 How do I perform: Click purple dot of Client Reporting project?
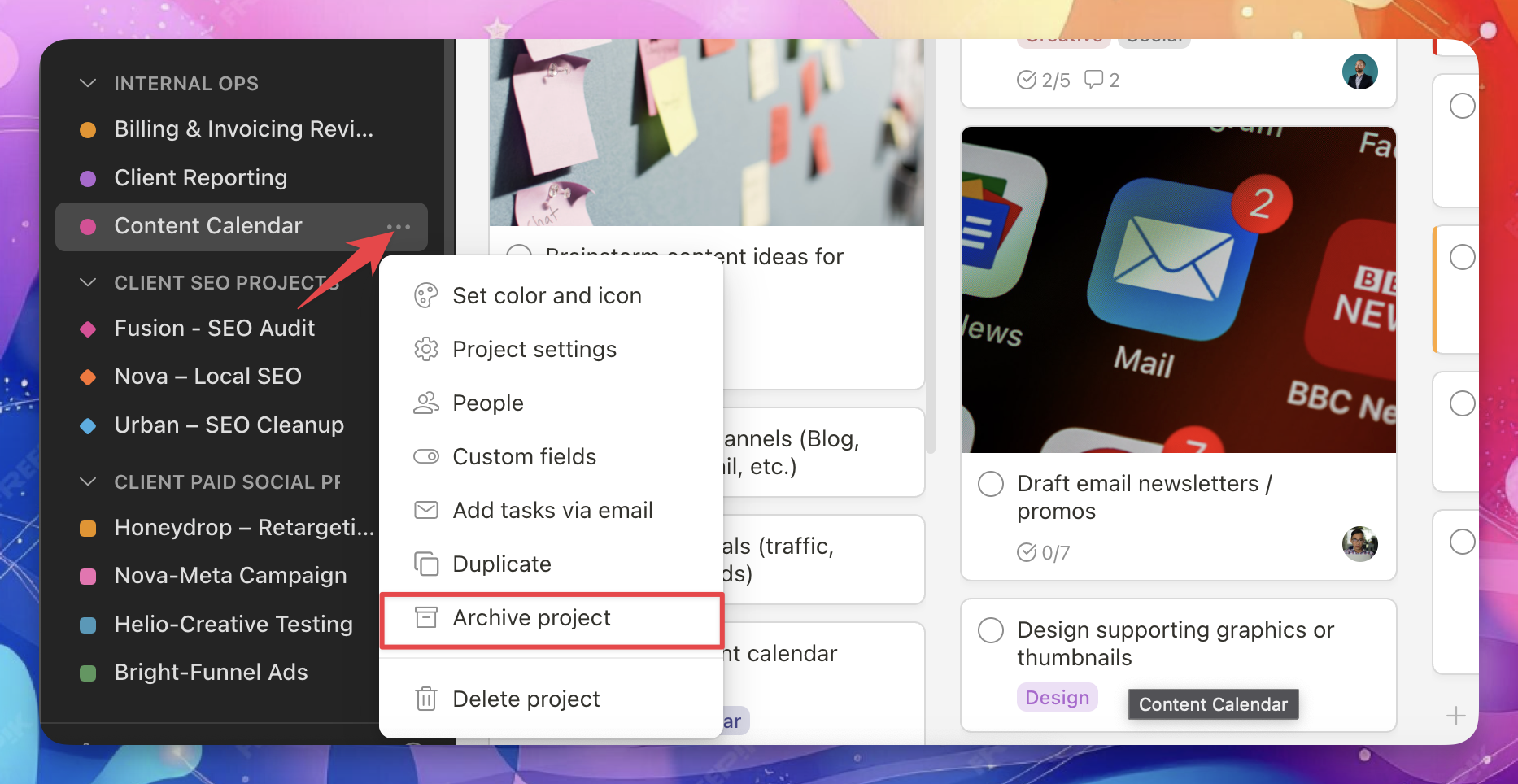pyautogui.click(x=88, y=178)
